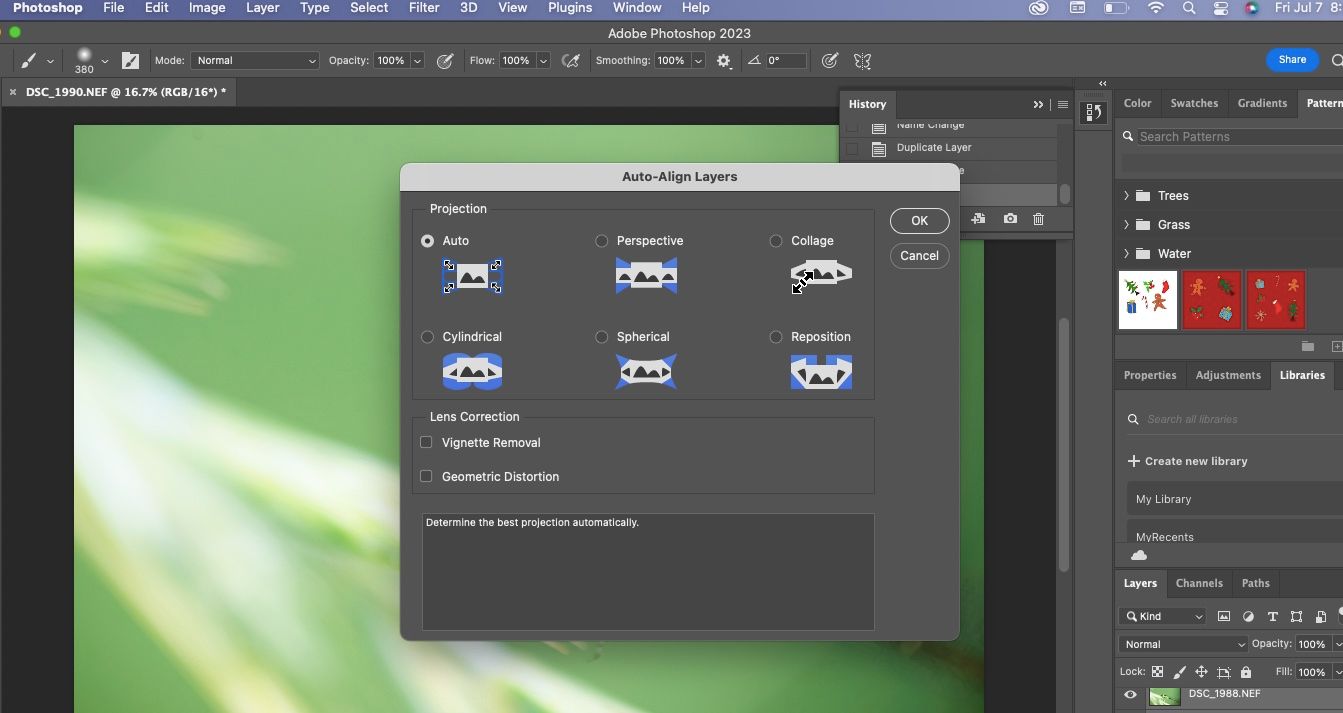Toggle airbrush-style build-up icon
The image size is (1343, 713).
click(x=571, y=61)
